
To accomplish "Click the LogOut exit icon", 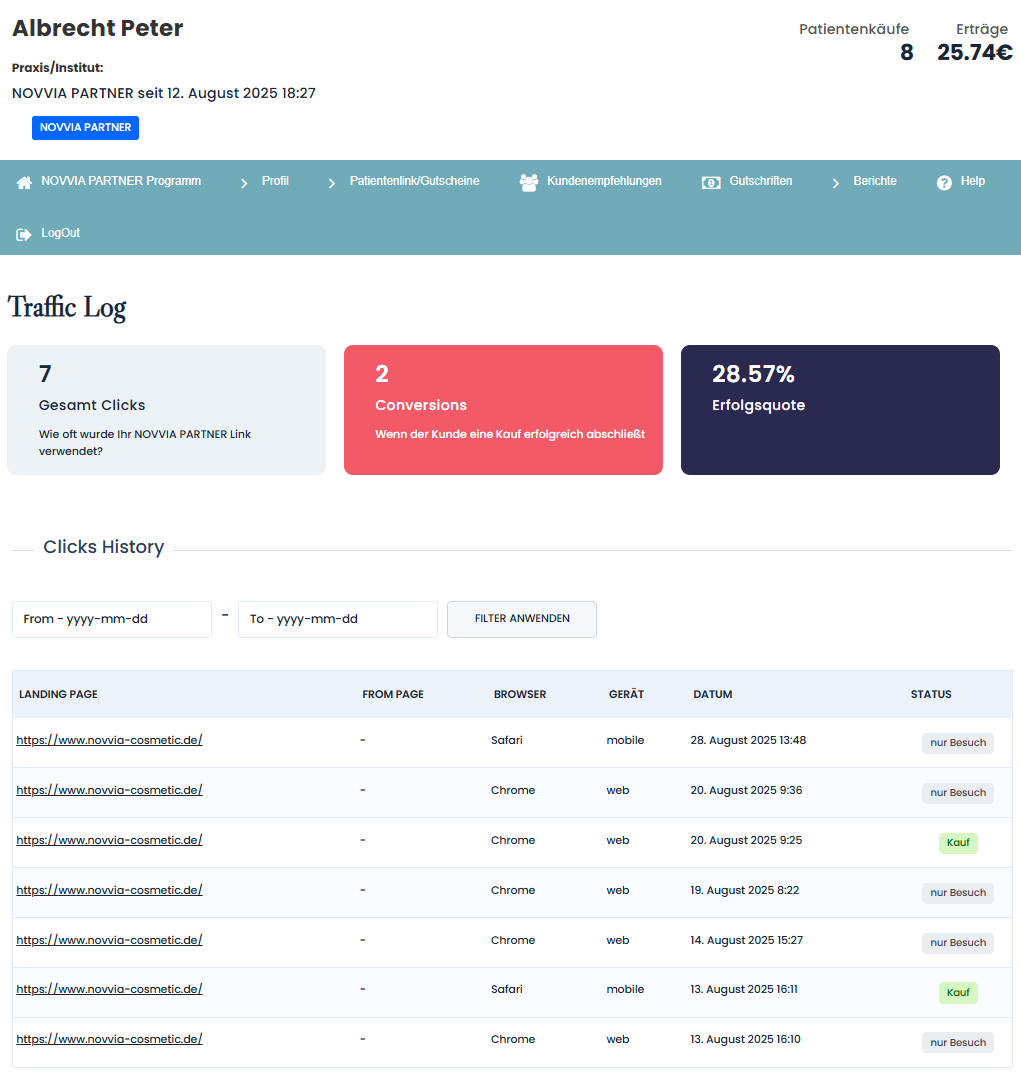I will pos(24,234).
